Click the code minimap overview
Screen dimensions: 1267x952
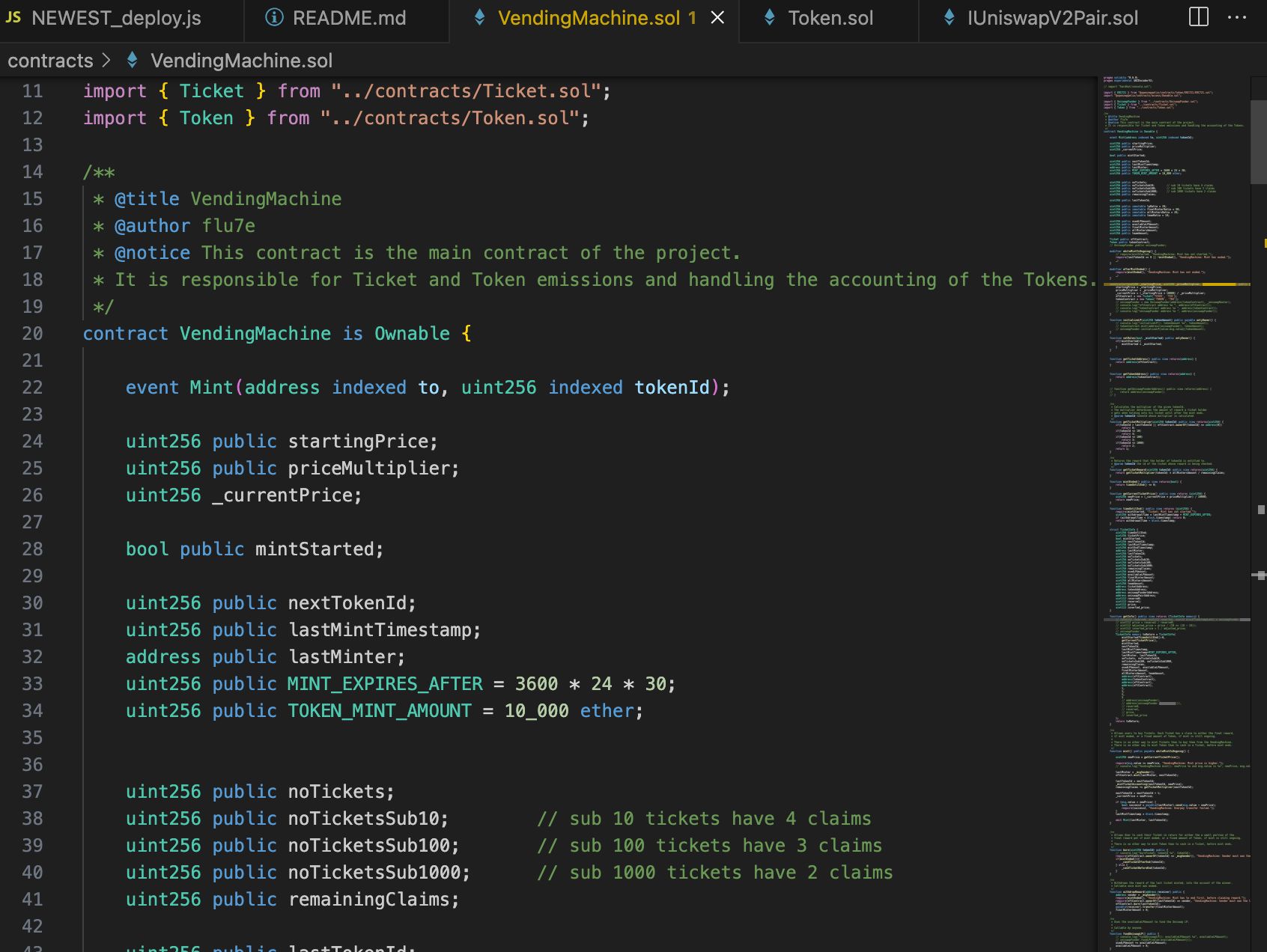[x=1176, y=513]
